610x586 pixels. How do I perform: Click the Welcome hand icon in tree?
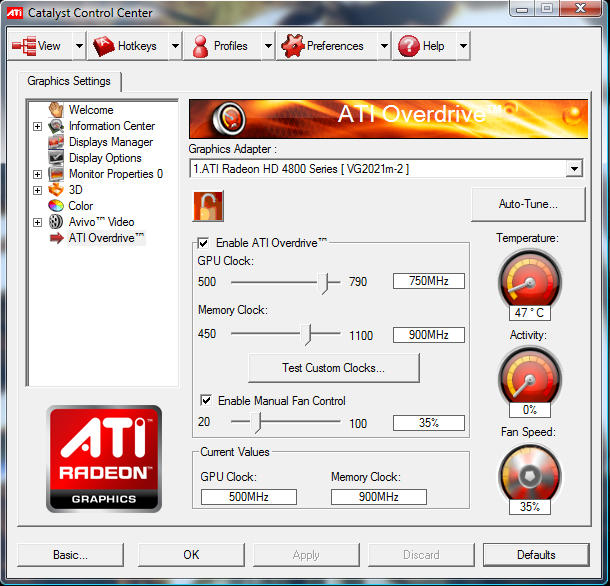coord(57,110)
